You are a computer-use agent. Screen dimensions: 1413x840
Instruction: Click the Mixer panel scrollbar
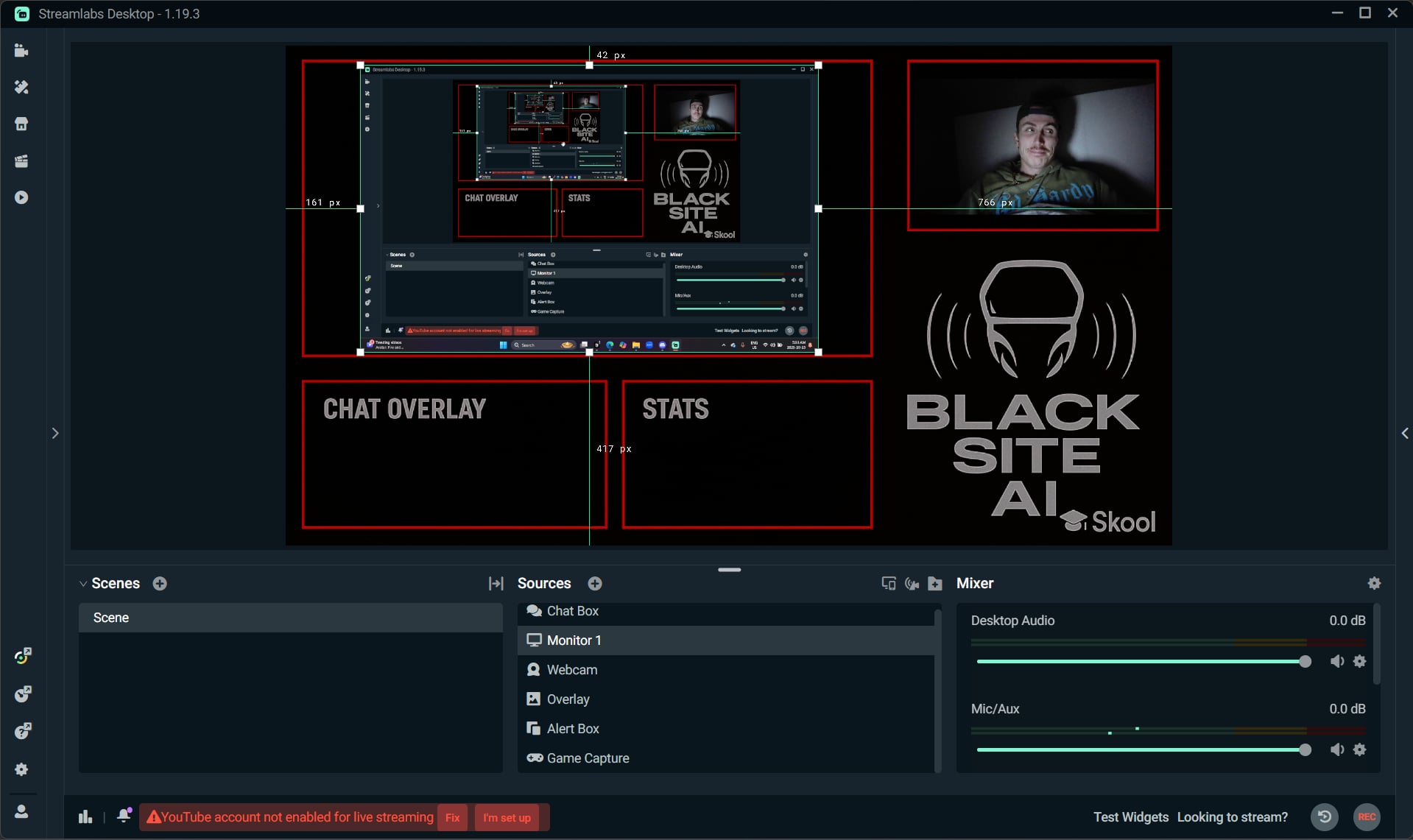click(x=1376, y=646)
